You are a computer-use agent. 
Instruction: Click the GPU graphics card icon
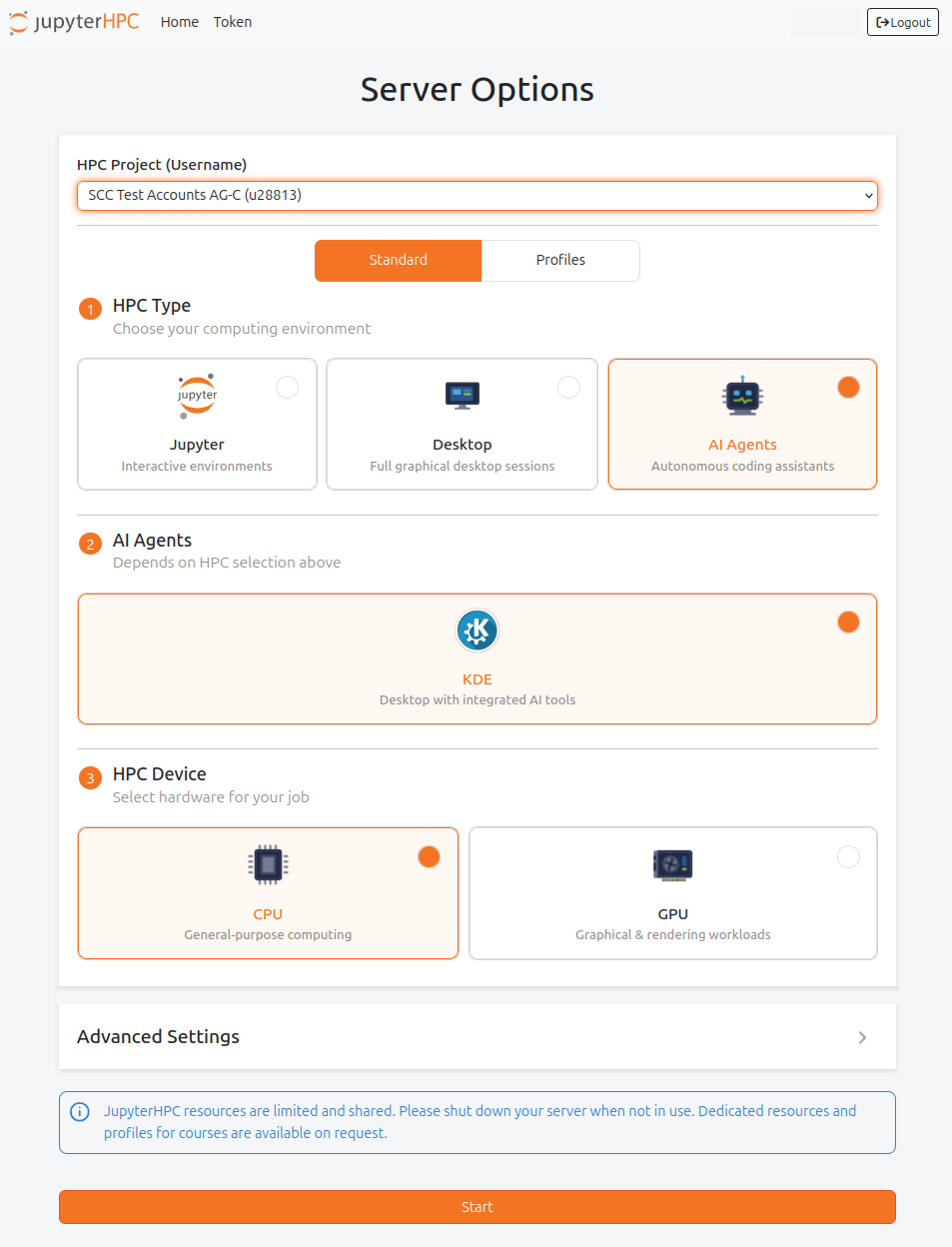[x=673, y=865]
